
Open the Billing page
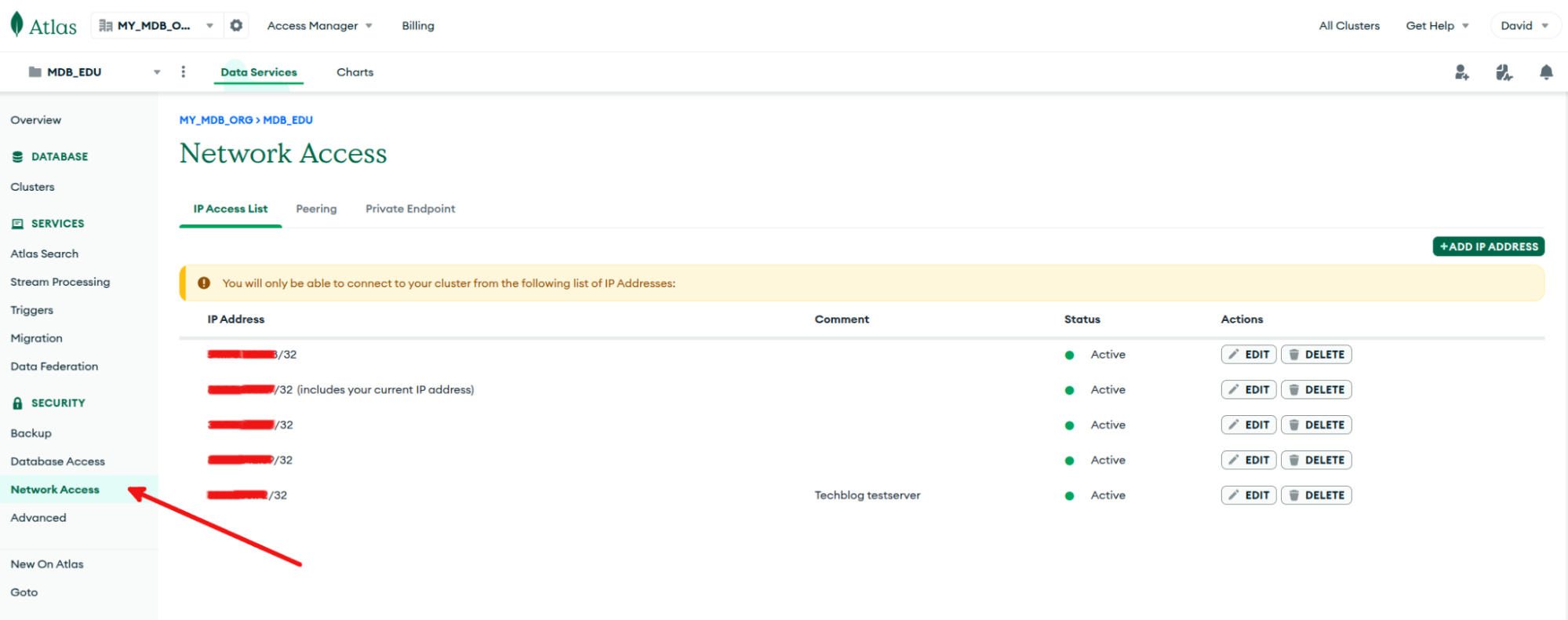tap(418, 26)
